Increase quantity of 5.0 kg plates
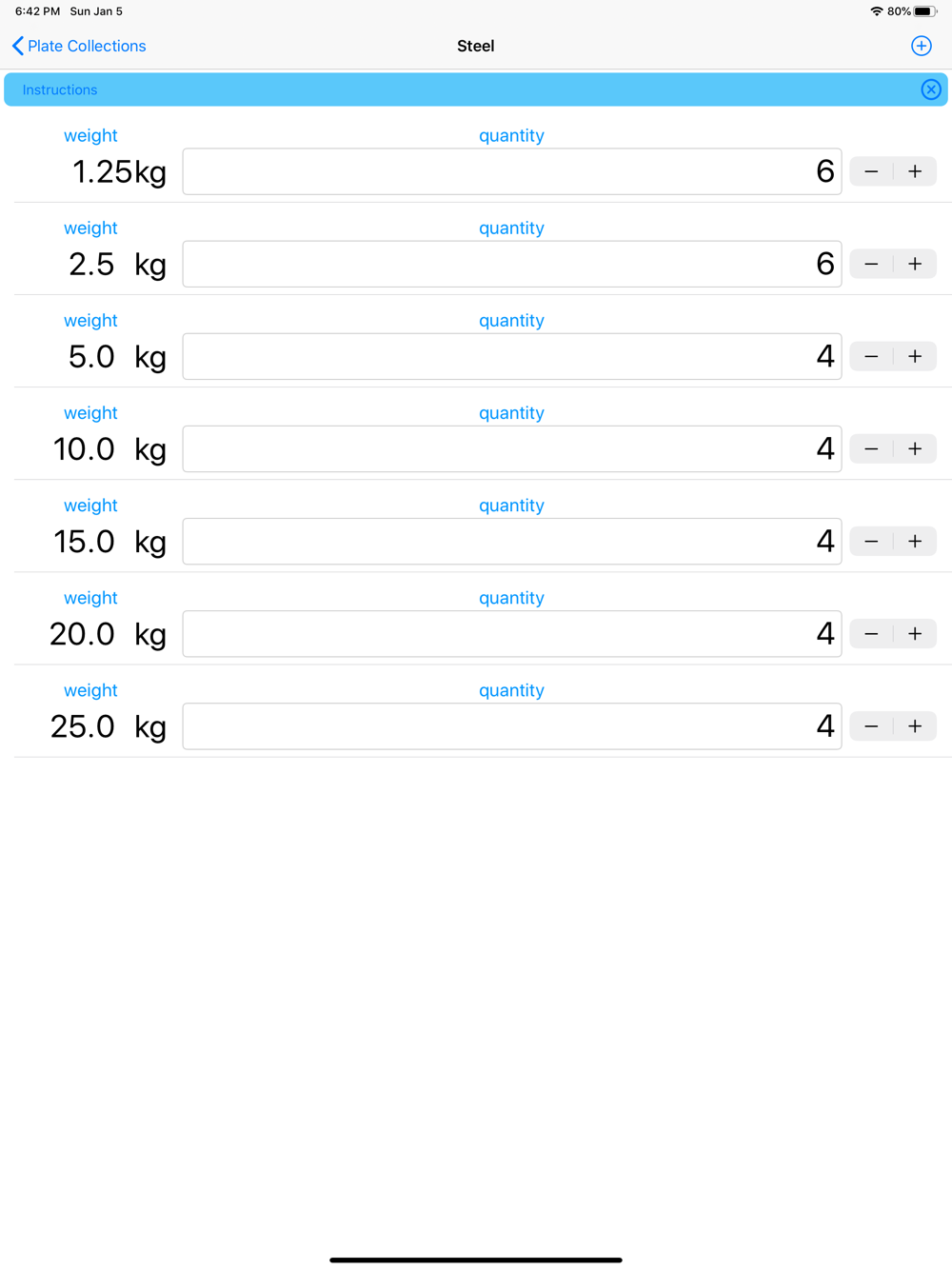The width and height of the screenshot is (952, 1270). [x=915, y=356]
